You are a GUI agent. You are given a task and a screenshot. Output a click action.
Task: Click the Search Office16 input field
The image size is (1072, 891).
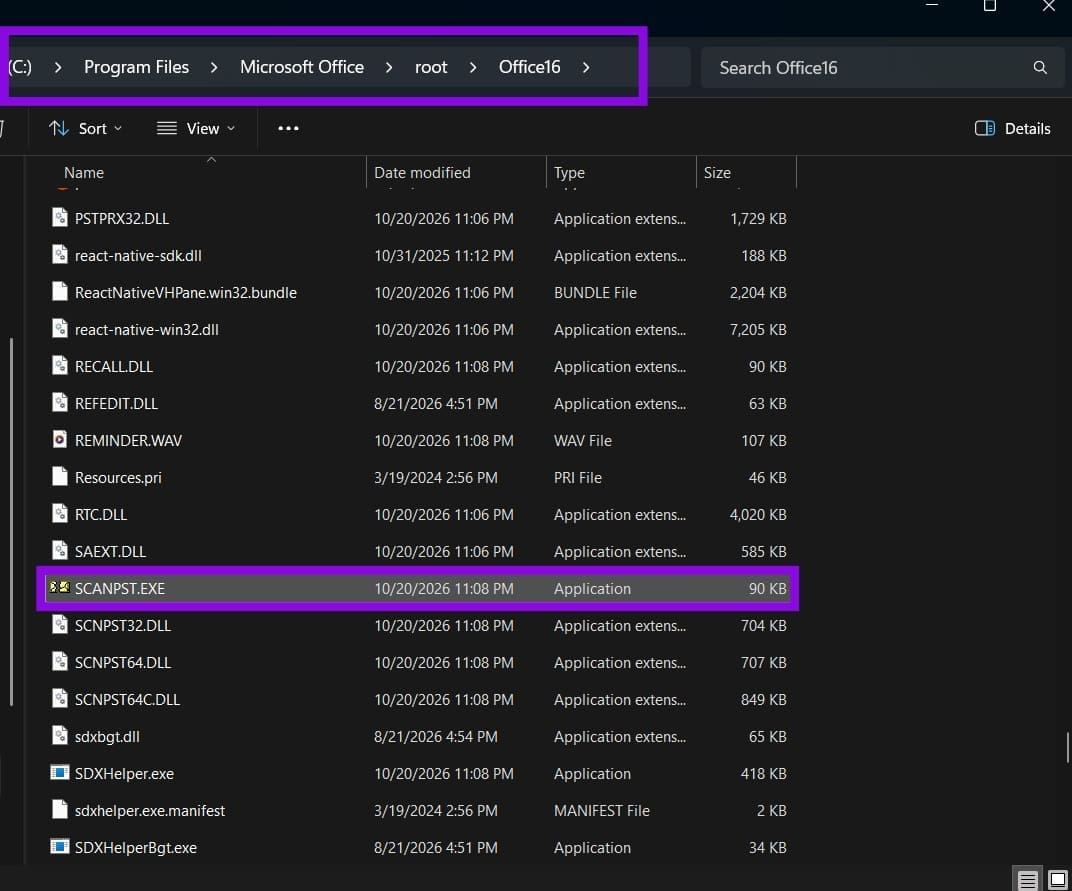point(883,67)
